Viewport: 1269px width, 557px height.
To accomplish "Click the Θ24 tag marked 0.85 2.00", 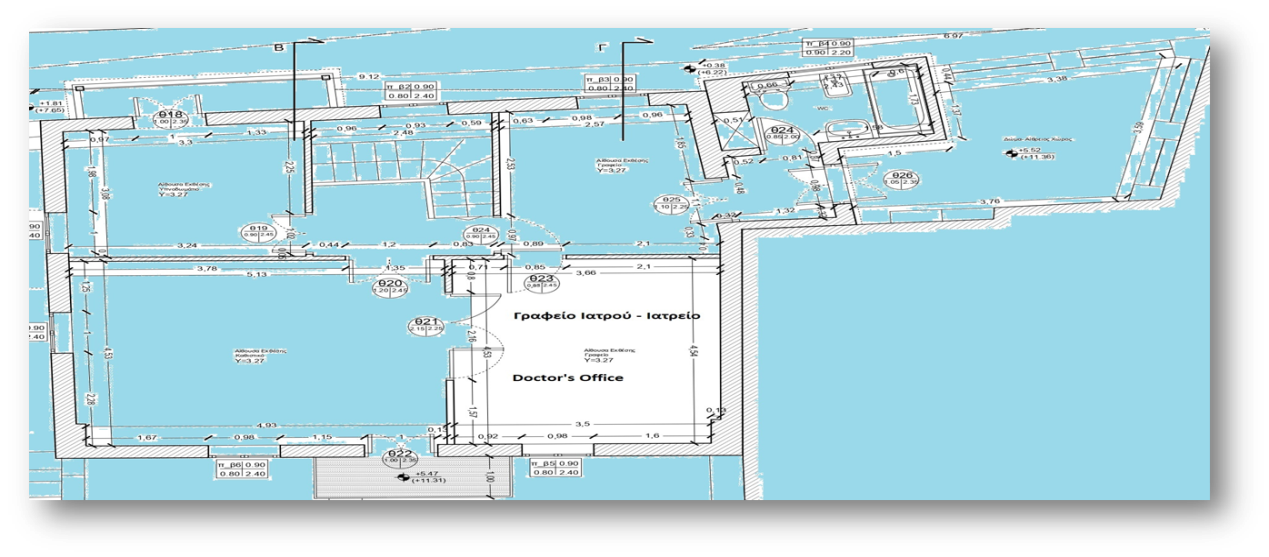I will point(781,134).
